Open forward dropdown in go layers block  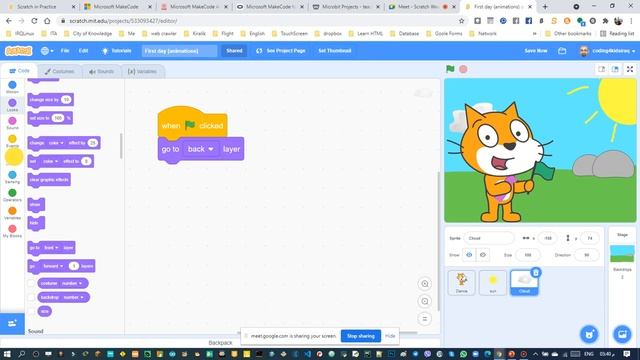click(x=53, y=266)
